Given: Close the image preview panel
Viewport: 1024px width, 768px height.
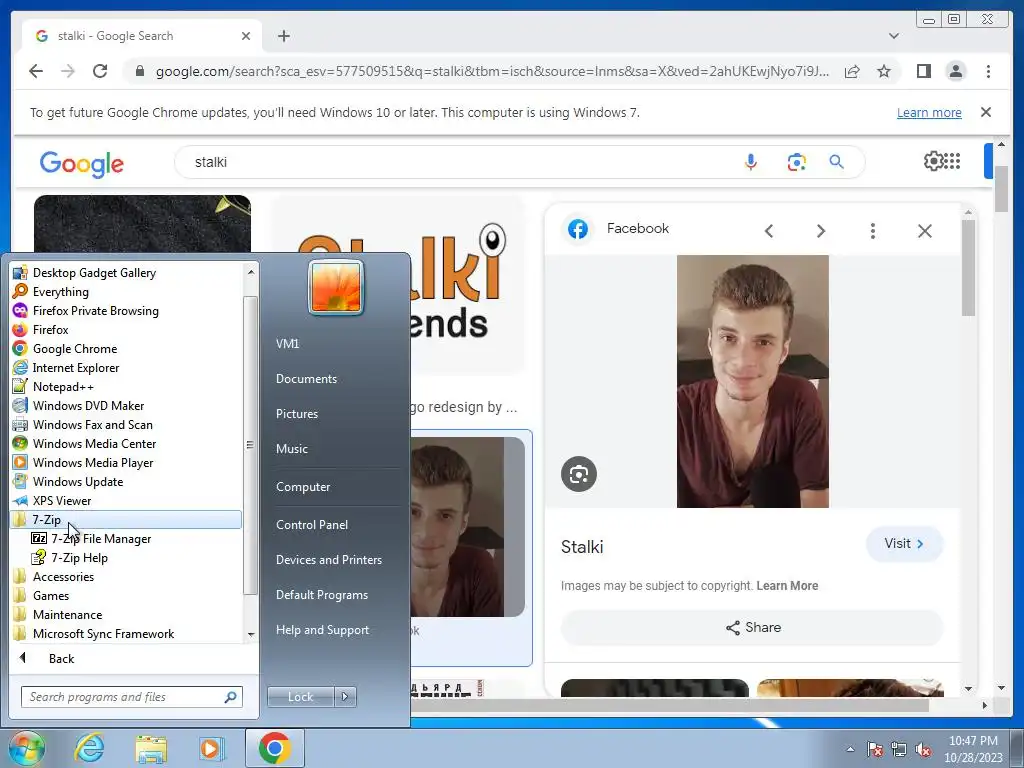Looking at the screenshot, I should (x=925, y=231).
